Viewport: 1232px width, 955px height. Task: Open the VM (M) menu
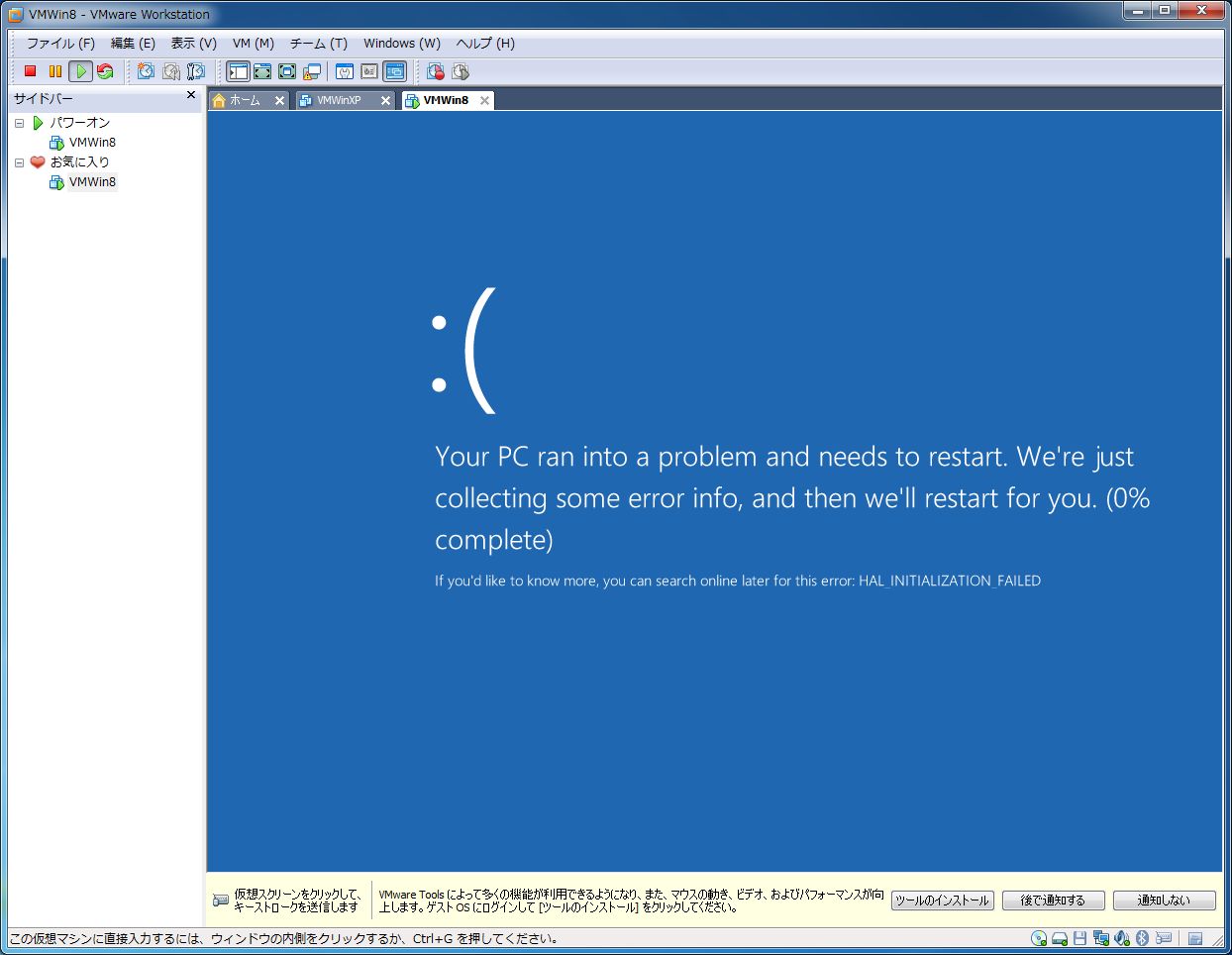click(x=254, y=44)
